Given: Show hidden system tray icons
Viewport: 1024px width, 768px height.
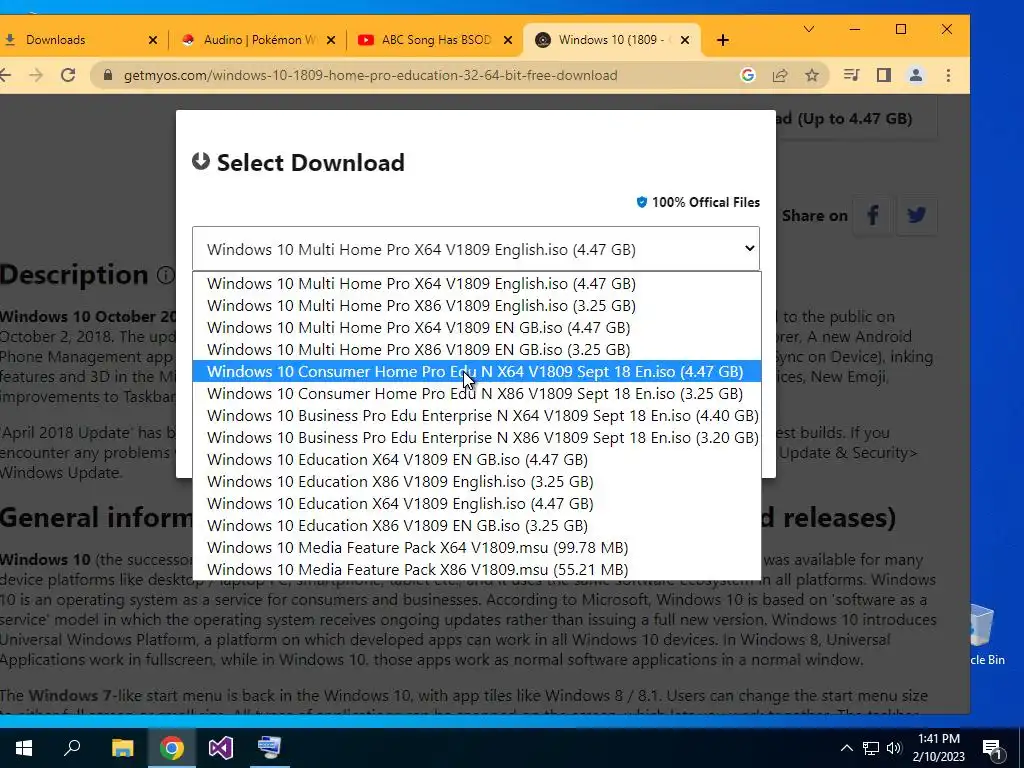Looking at the screenshot, I should [846, 748].
